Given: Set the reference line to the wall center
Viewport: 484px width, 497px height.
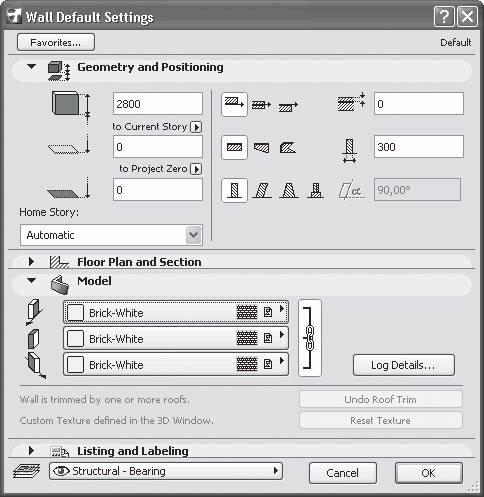Looking at the screenshot, I should point(261,105).
